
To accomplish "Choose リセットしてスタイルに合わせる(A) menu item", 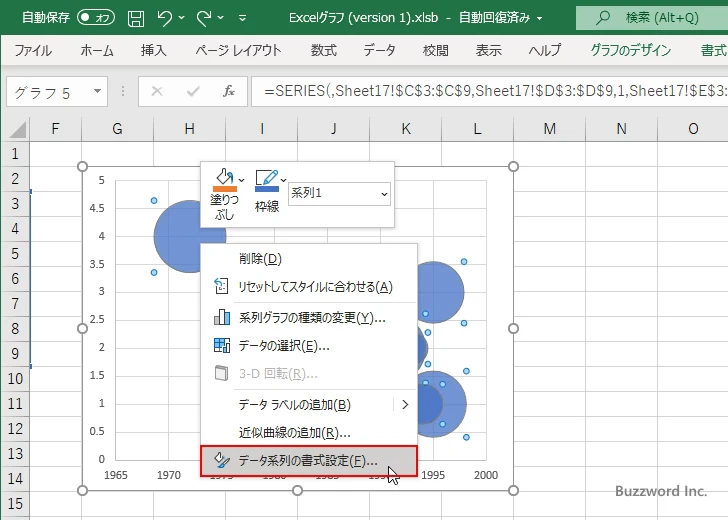I will (x=309, y=286).
